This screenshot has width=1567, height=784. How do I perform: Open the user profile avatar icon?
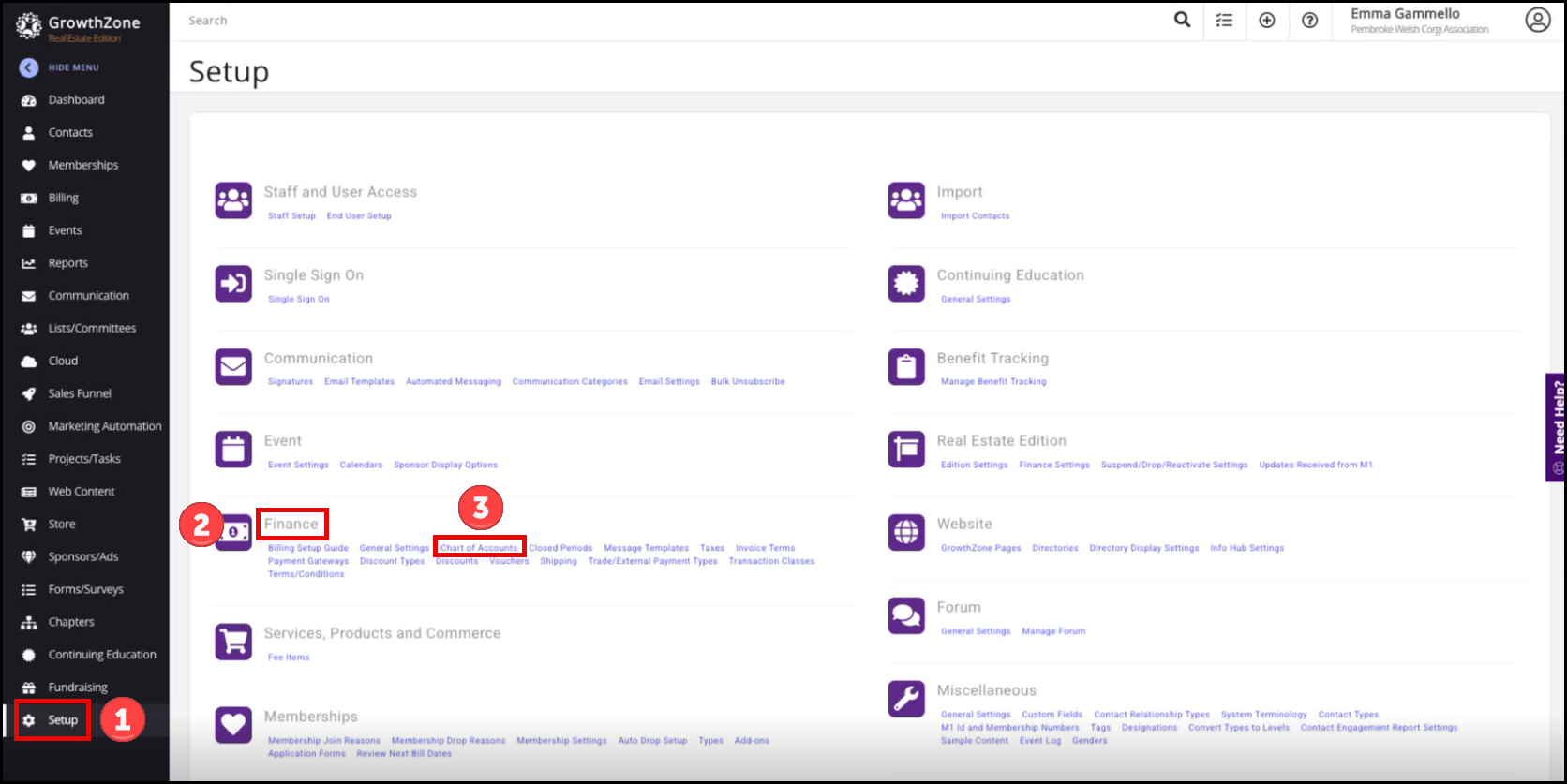pyautogui.click(x=1537, y=20)
